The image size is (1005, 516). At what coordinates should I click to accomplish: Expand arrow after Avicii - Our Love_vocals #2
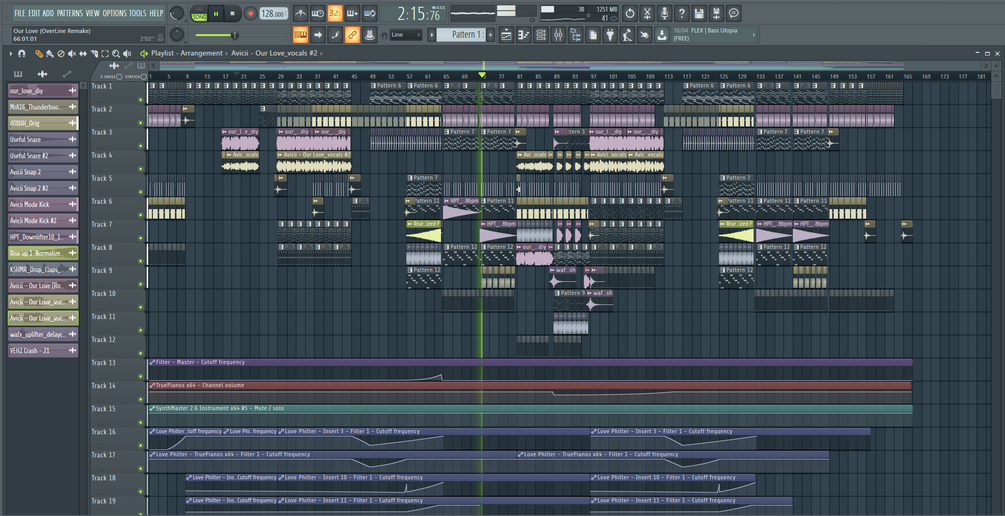point(321,54)
